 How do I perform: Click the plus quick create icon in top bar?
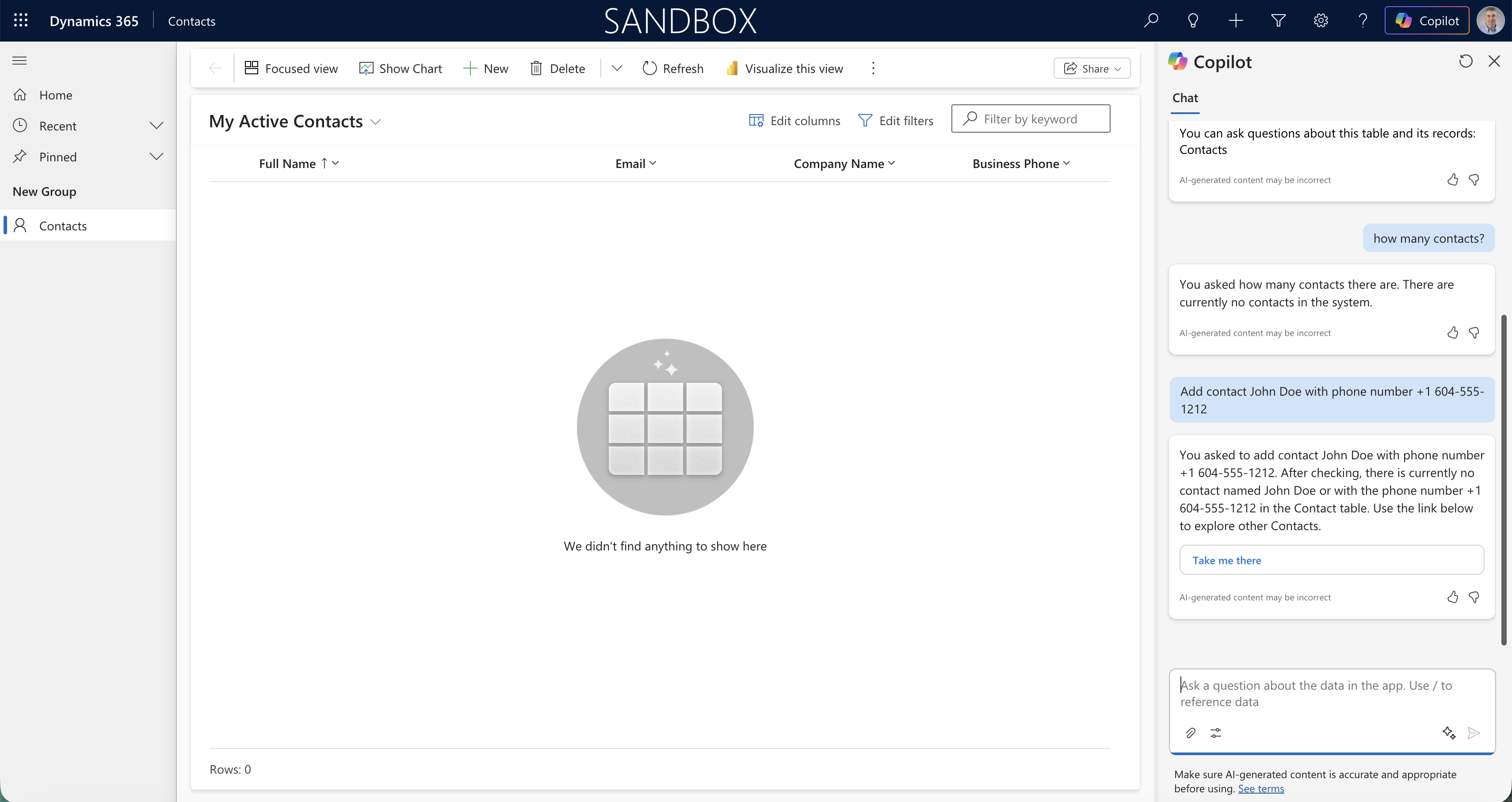point(1236,20)
